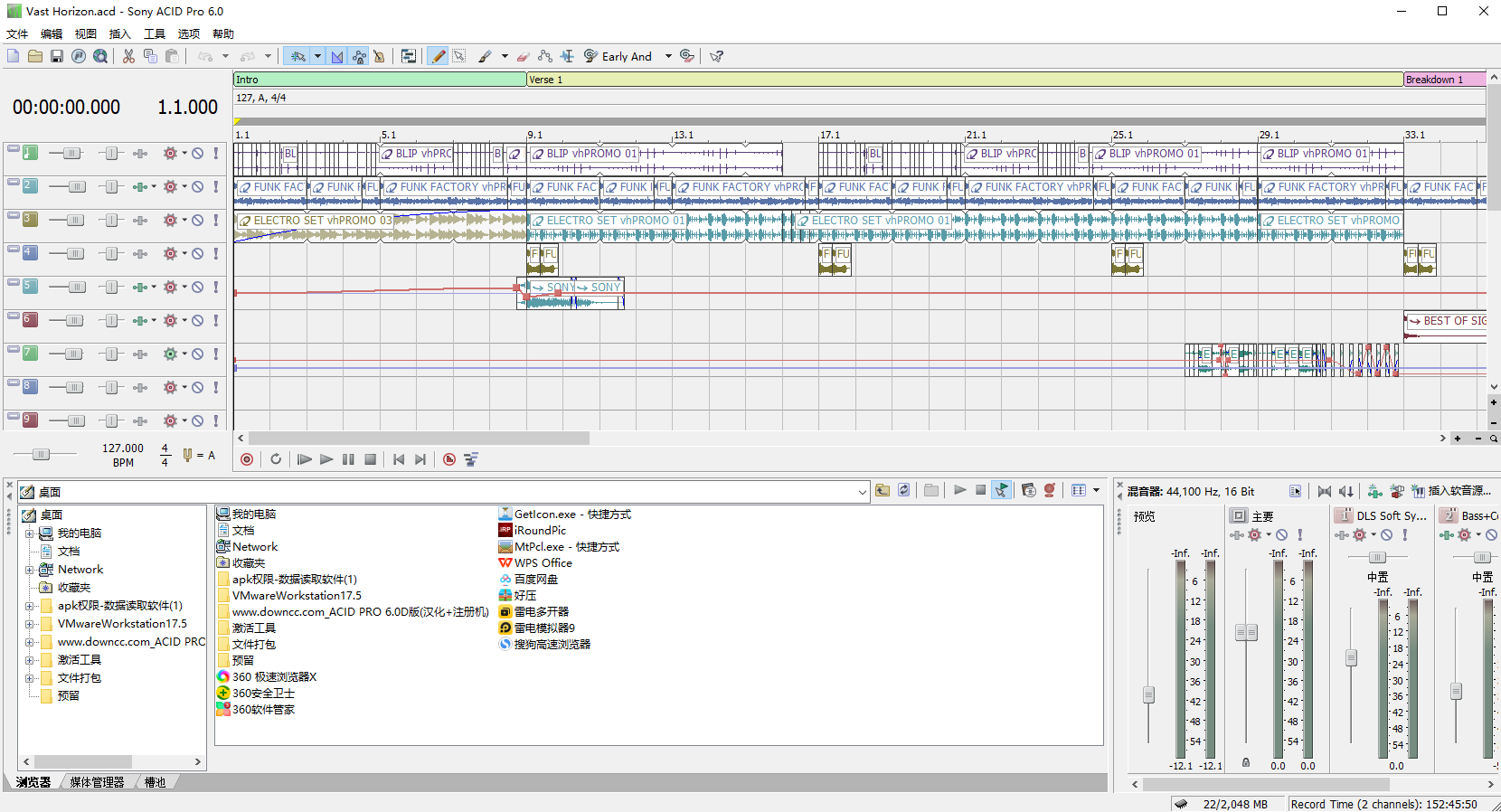The width and height of the screenshot is (1501, 812).
Task: Click the Loop Playback icon
Action: point(276,459)
